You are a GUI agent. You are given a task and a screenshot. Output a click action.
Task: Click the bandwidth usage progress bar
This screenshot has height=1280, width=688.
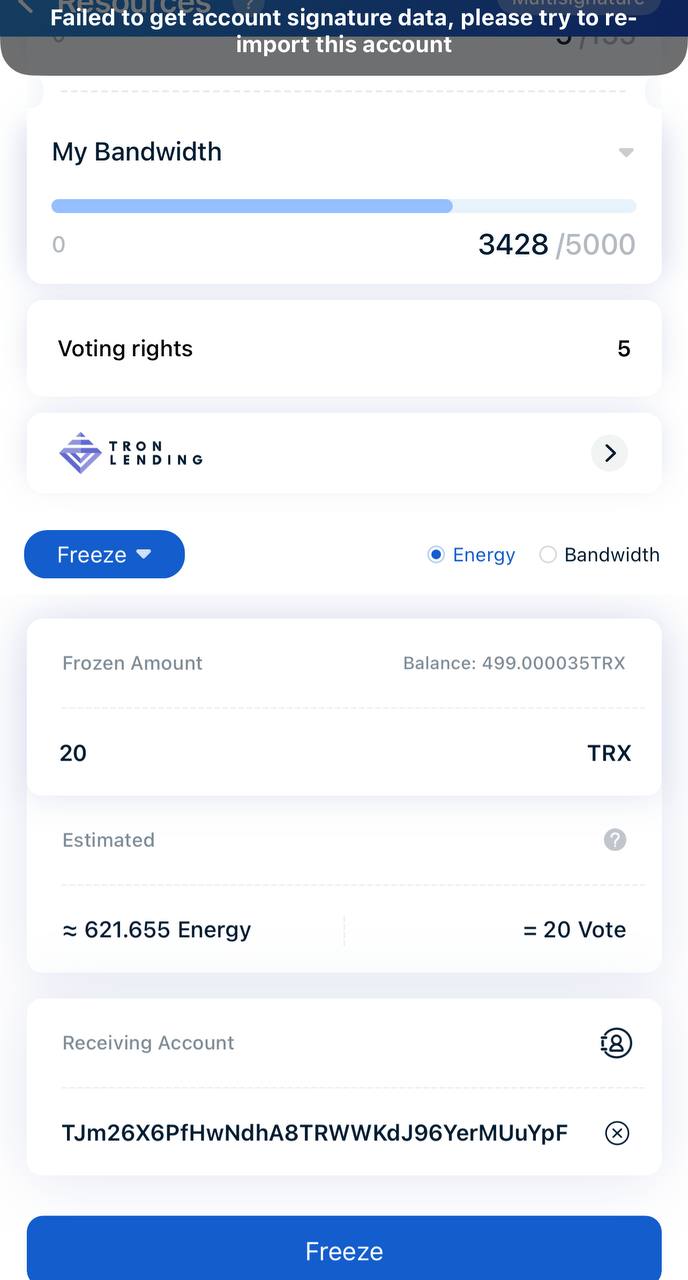[x=344, y=206]
